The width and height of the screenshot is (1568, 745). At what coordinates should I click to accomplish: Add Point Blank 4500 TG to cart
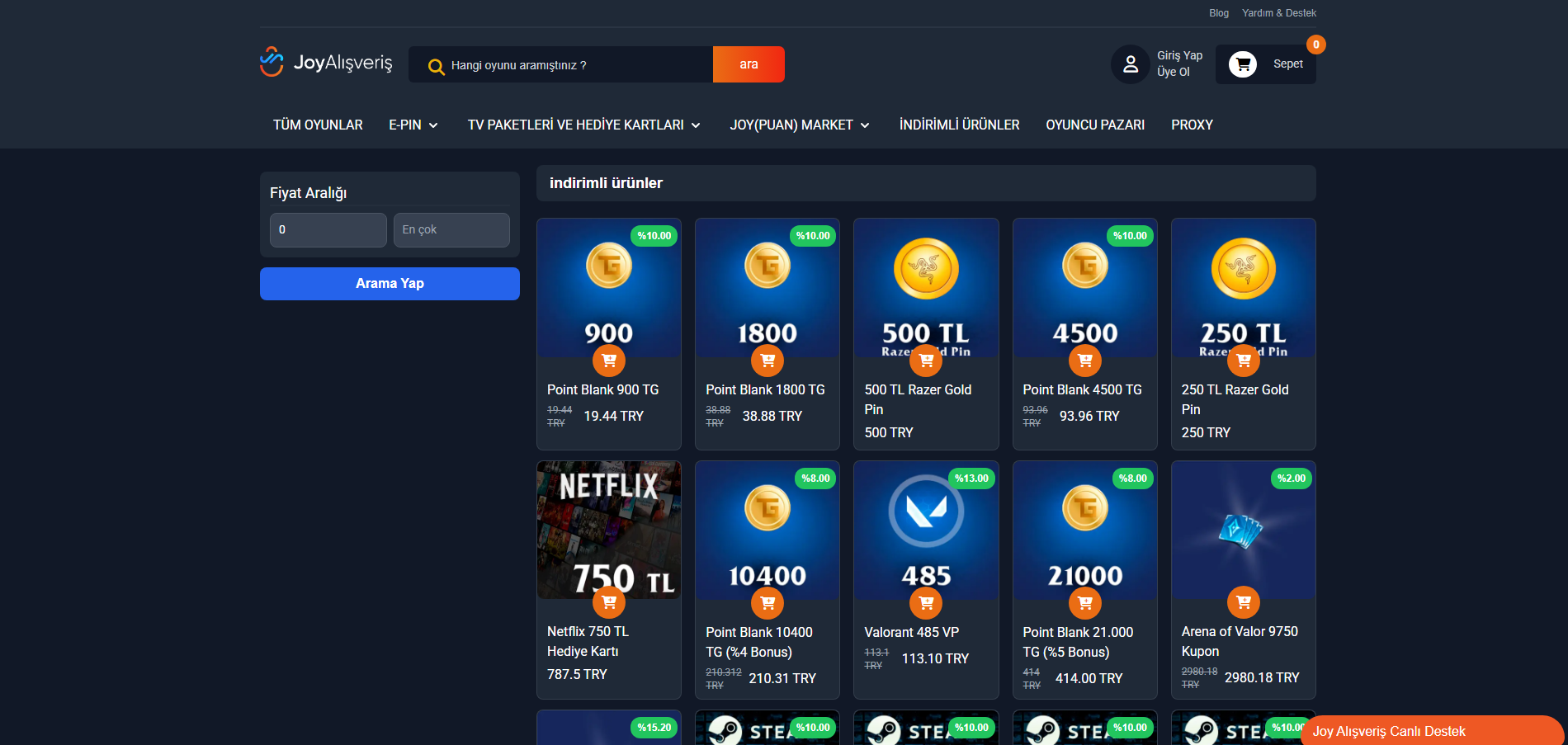(1085, 361)
